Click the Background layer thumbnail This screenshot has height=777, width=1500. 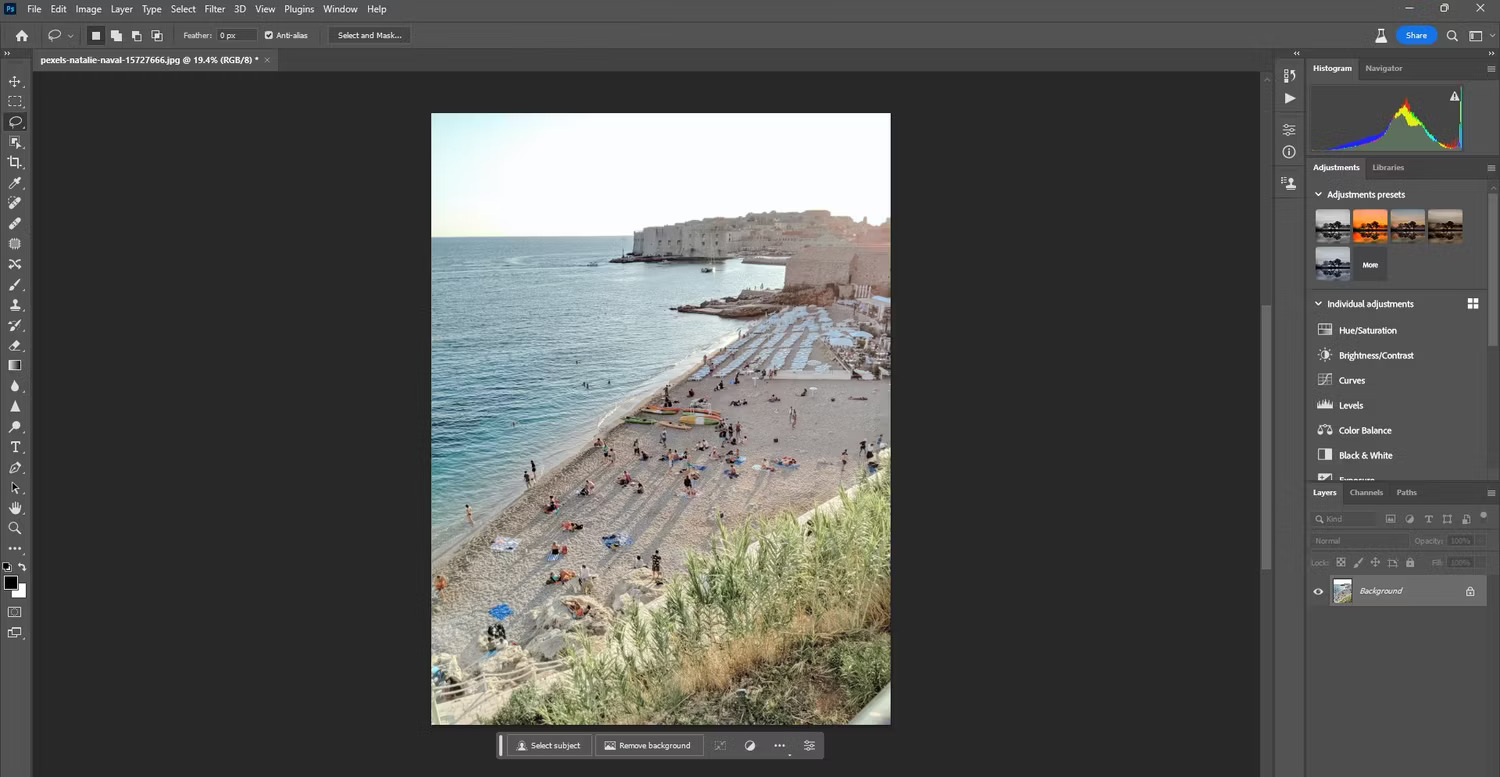click(1342, 591)
